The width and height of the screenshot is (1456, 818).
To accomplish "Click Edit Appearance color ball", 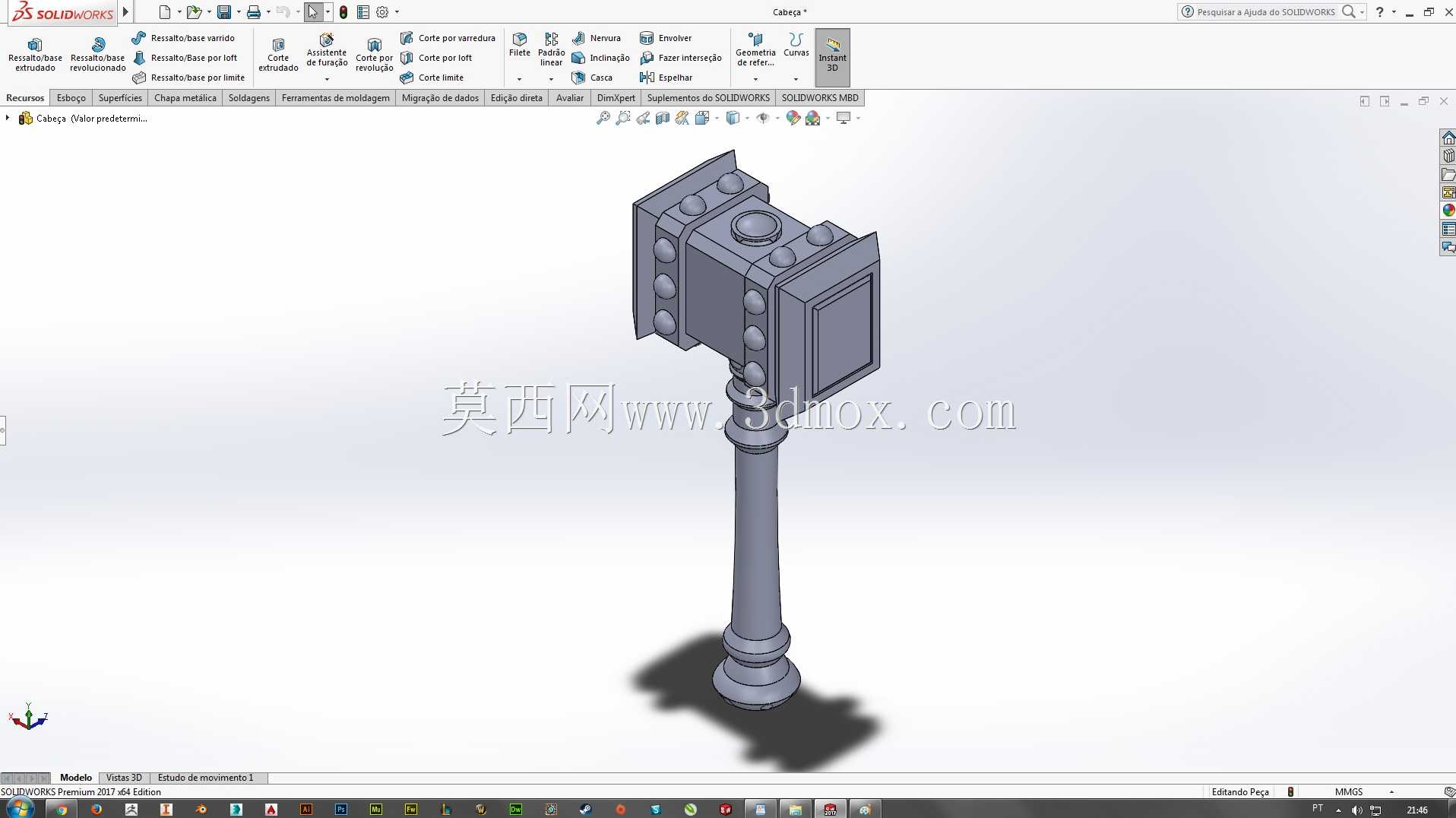I will (793, 118).
